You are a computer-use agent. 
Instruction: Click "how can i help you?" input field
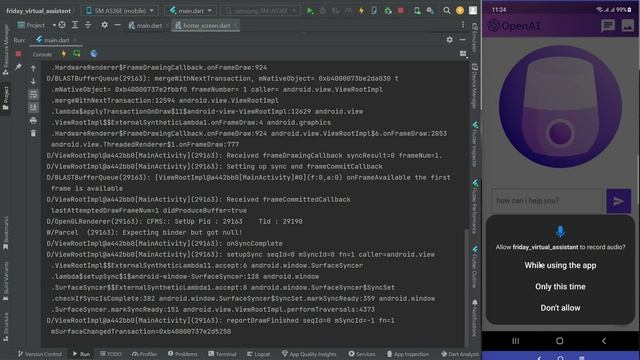(547, 201)
